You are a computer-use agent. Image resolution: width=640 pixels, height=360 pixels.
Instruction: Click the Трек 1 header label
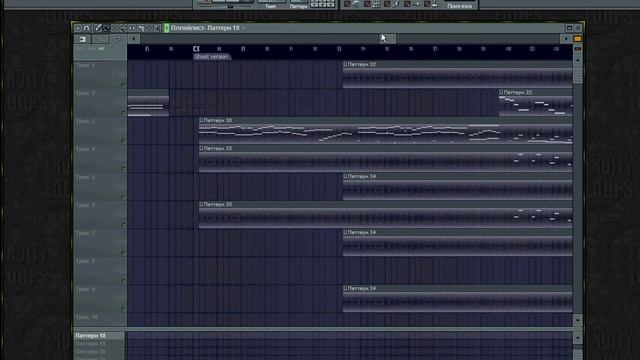point(85,65)
